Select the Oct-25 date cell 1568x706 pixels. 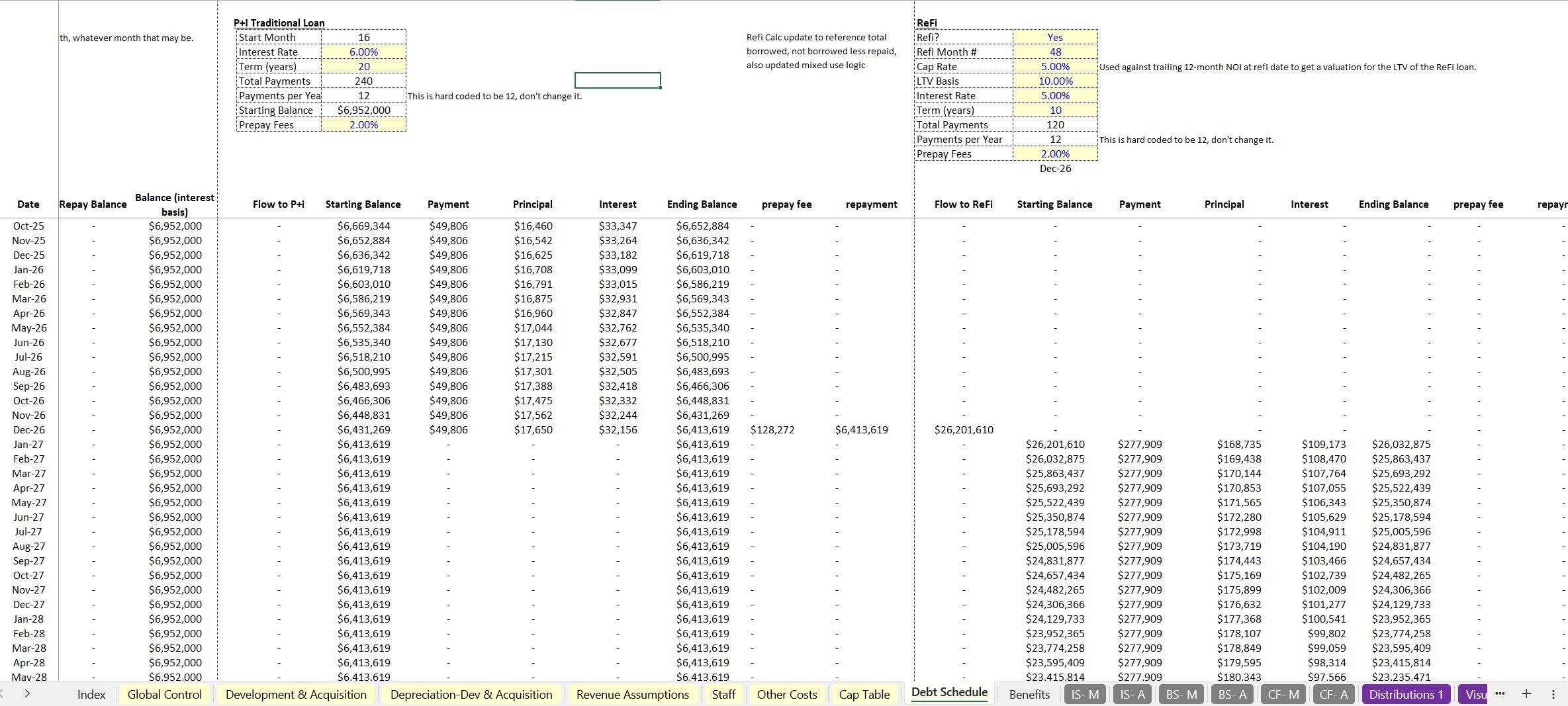[28, 226]
